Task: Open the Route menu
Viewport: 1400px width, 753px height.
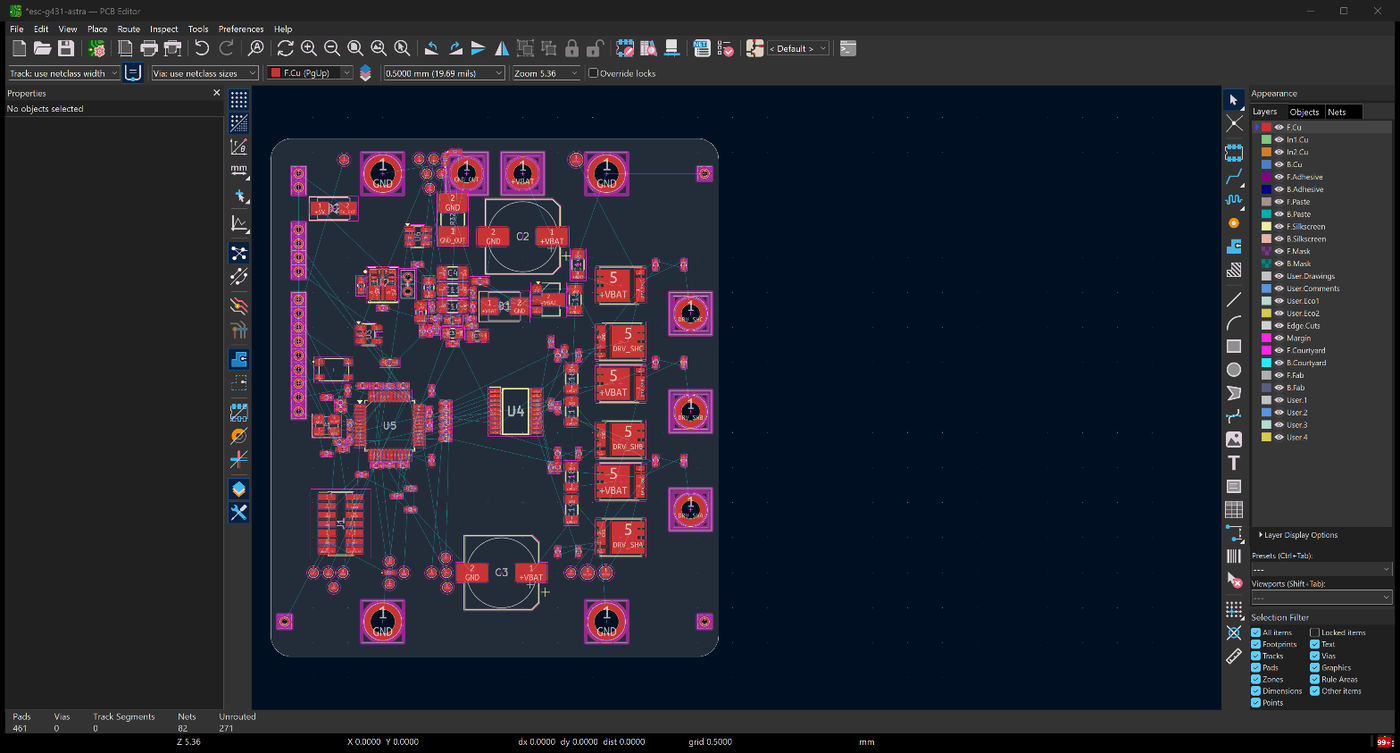Action: 128,29
